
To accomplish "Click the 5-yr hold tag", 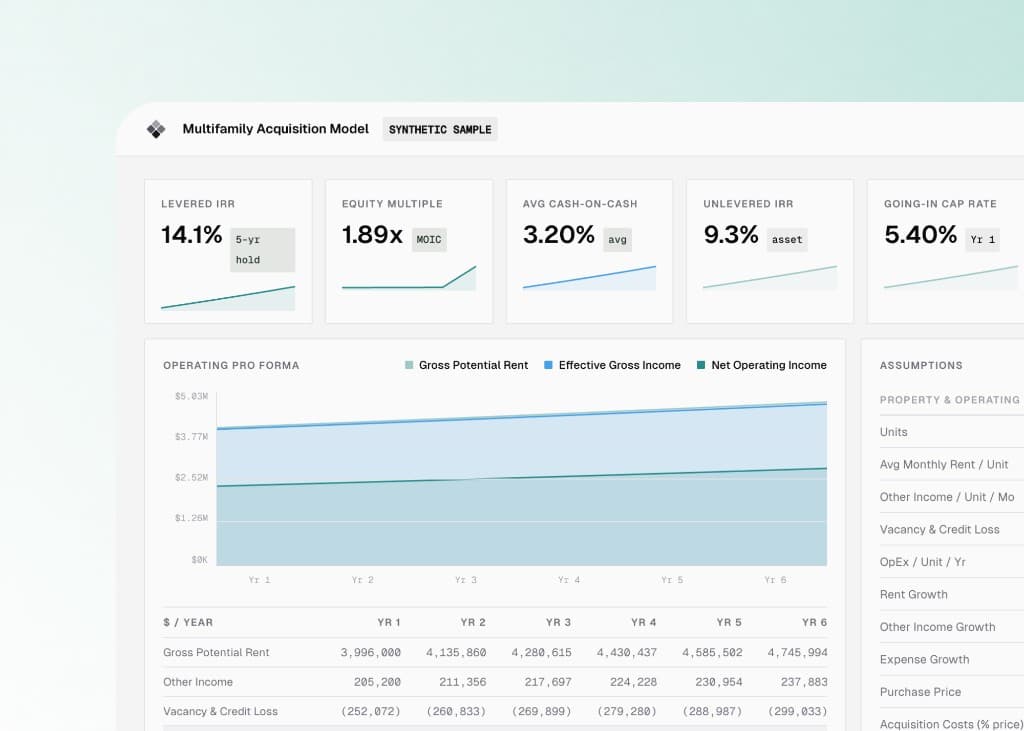I will tap(263, 250).
